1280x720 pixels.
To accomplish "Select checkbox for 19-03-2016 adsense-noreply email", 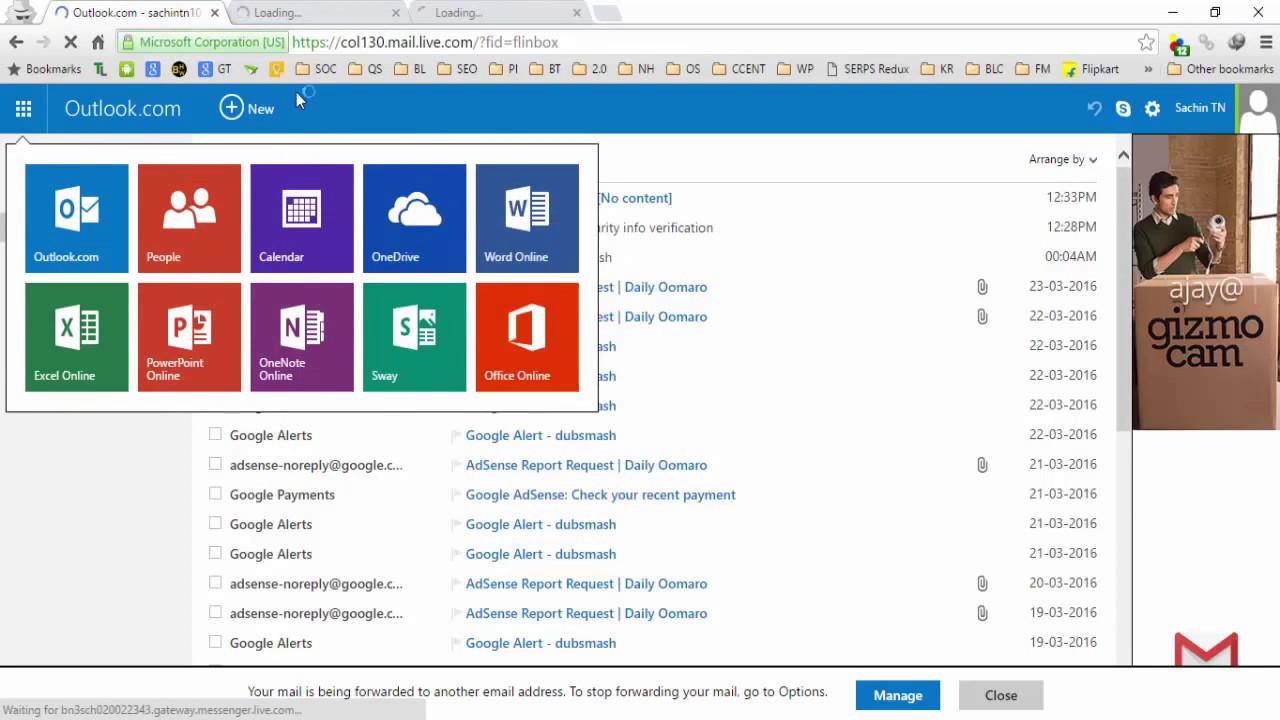I will tap(215, 612).
